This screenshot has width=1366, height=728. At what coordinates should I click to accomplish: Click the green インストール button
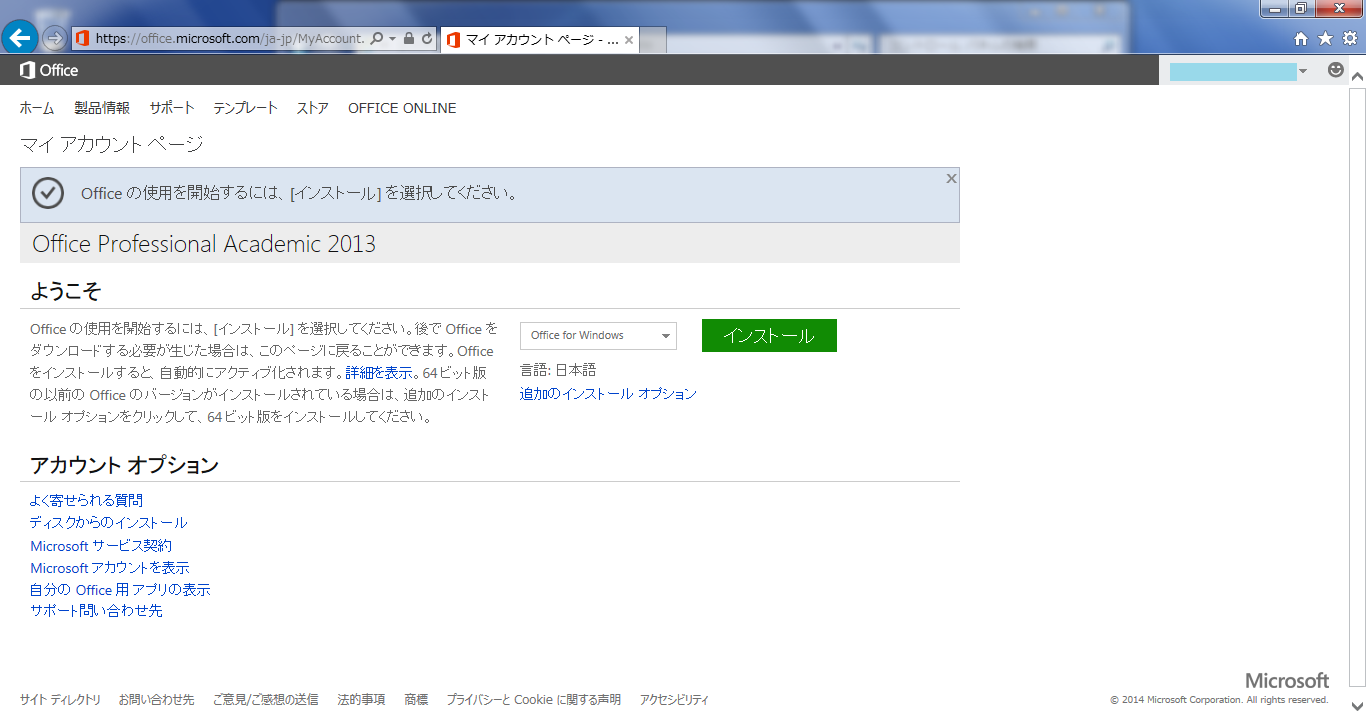coord(769,336)
